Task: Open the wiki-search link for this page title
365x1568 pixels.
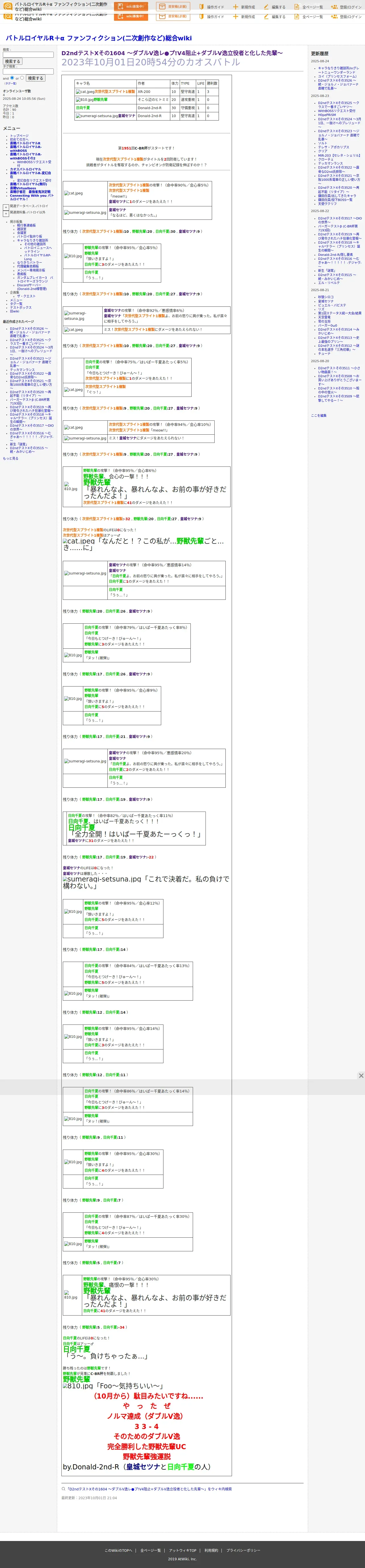Action: [x=149, y=1489]
